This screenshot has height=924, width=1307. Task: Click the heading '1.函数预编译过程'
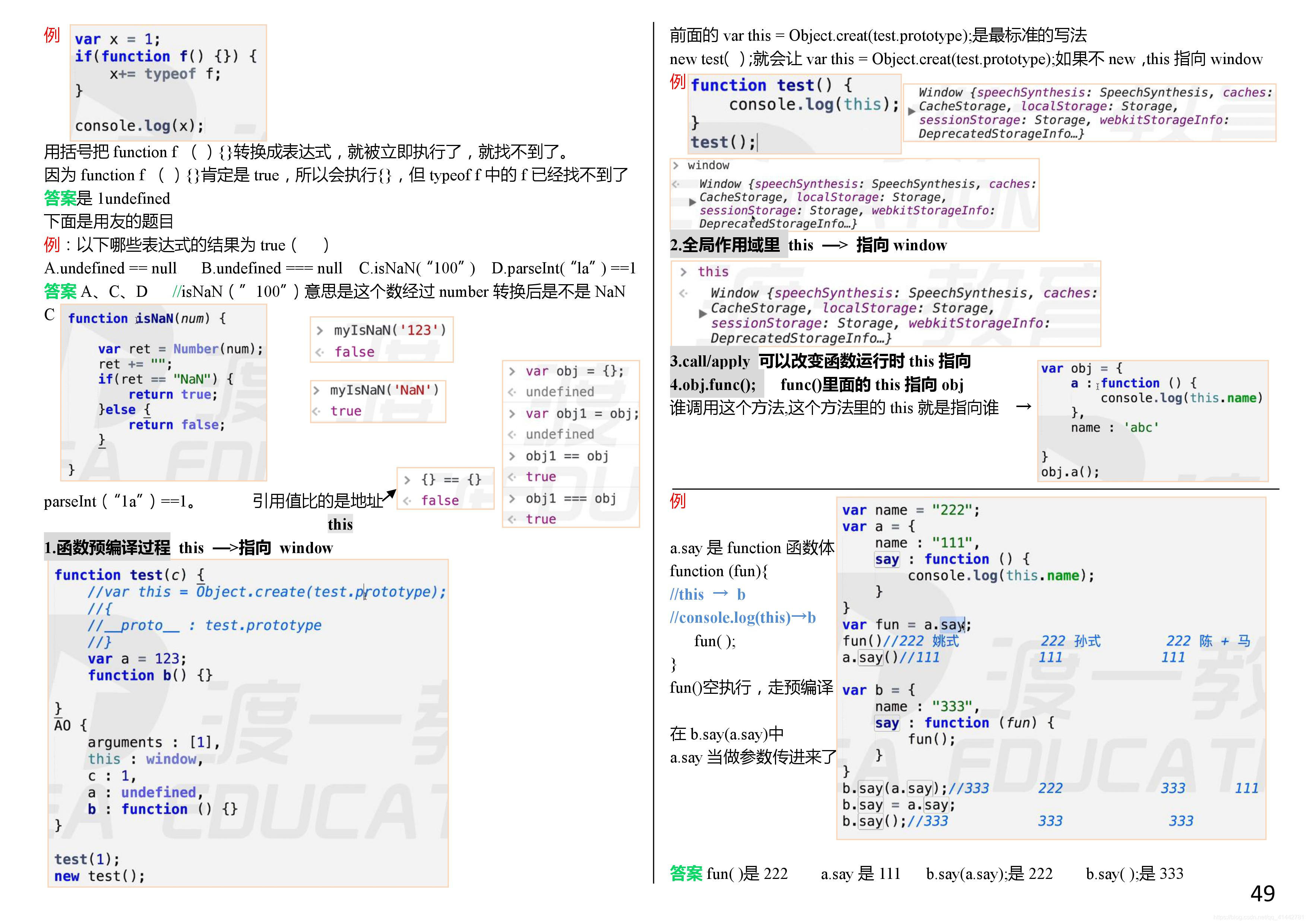[107, 548]
